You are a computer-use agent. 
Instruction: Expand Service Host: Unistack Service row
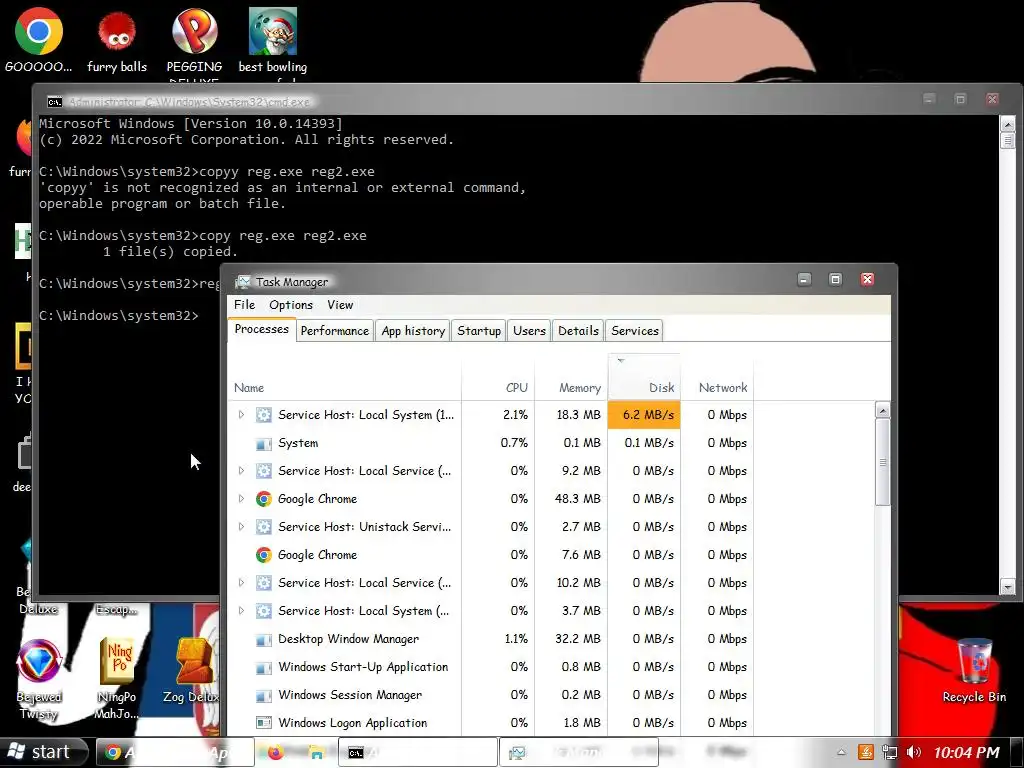(241, 527)
